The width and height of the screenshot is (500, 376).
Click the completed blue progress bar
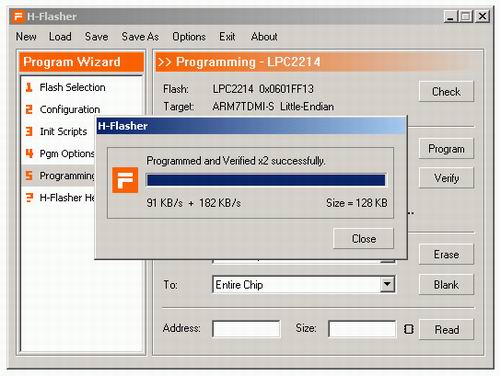[x=266, y=180]
